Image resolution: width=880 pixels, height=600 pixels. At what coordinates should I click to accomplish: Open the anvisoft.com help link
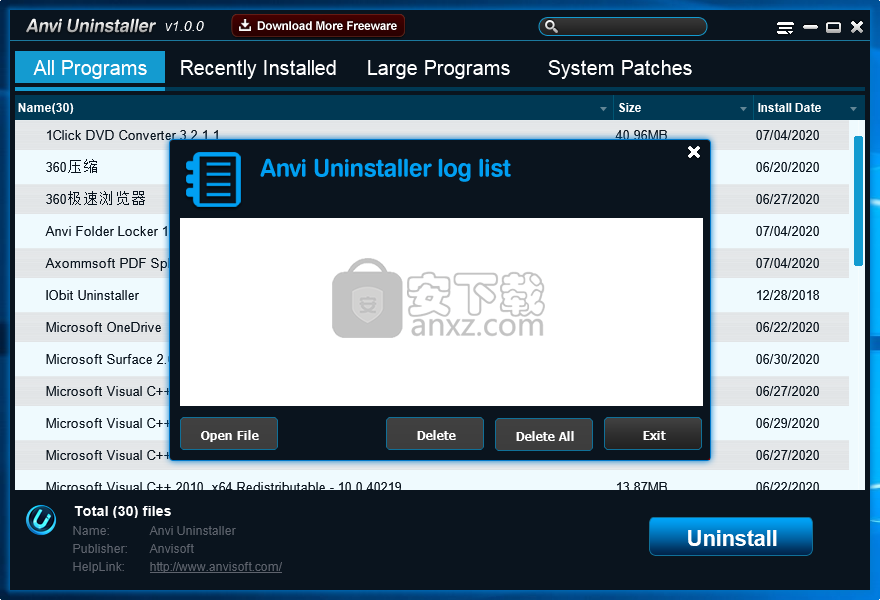coord(216,567)
